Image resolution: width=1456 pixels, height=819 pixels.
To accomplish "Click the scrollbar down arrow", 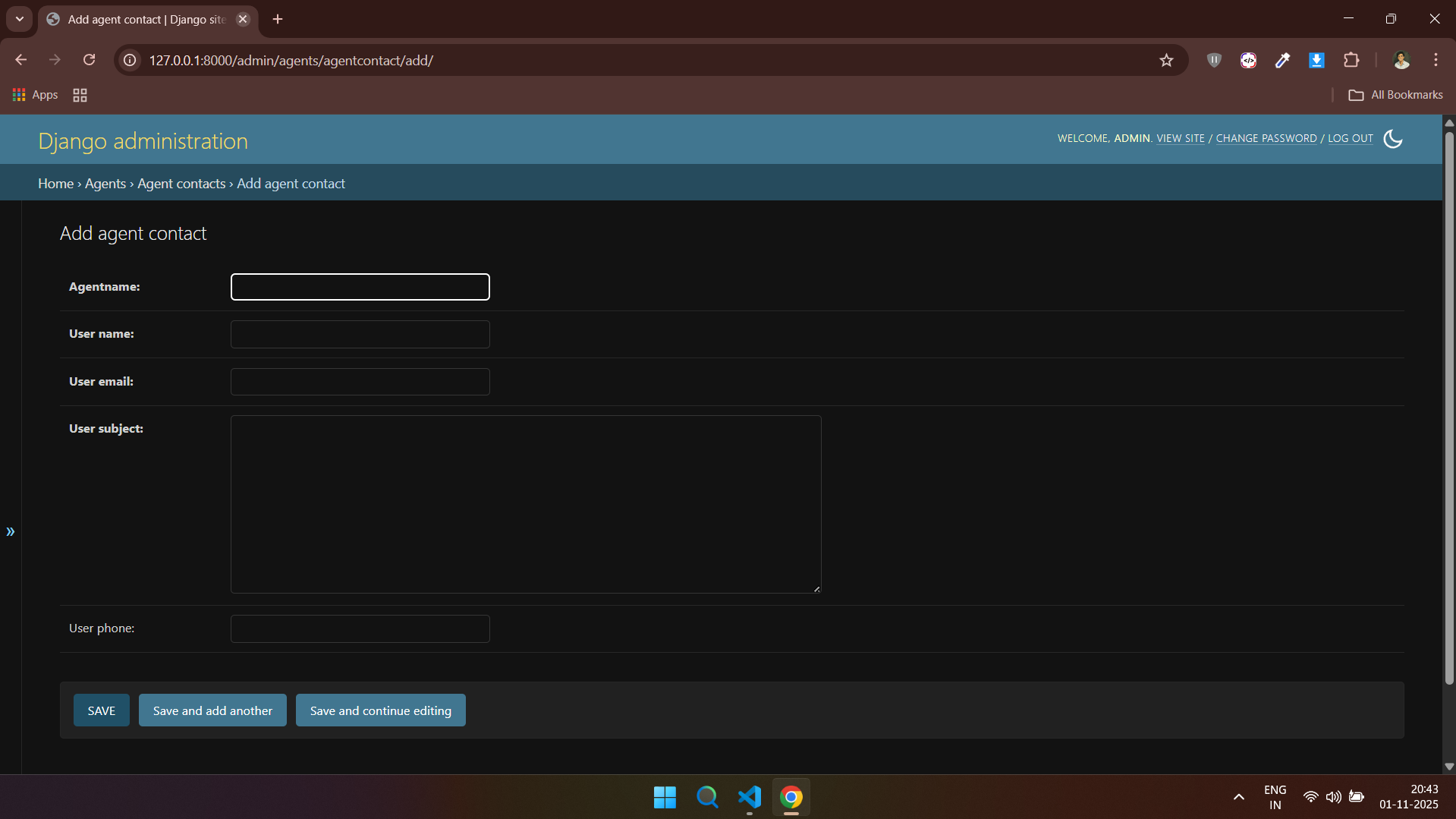I will pos(1449,767).
